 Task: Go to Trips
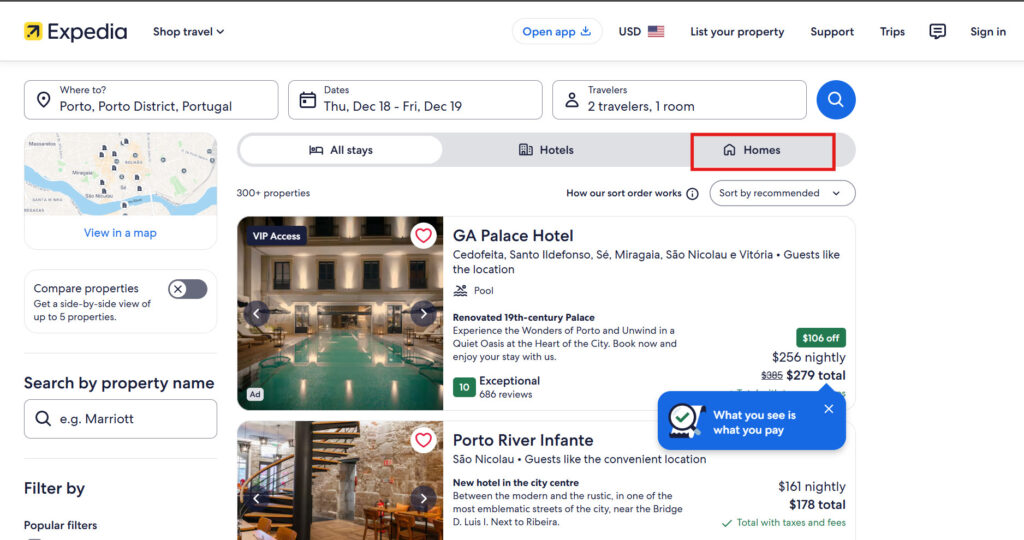(892, 31)
